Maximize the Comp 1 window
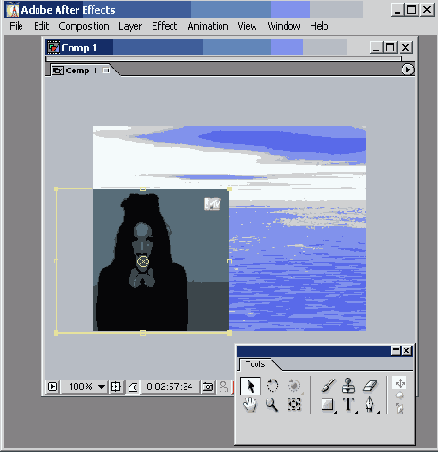This screenshot has width=438, height=452. tap(390, 47)
